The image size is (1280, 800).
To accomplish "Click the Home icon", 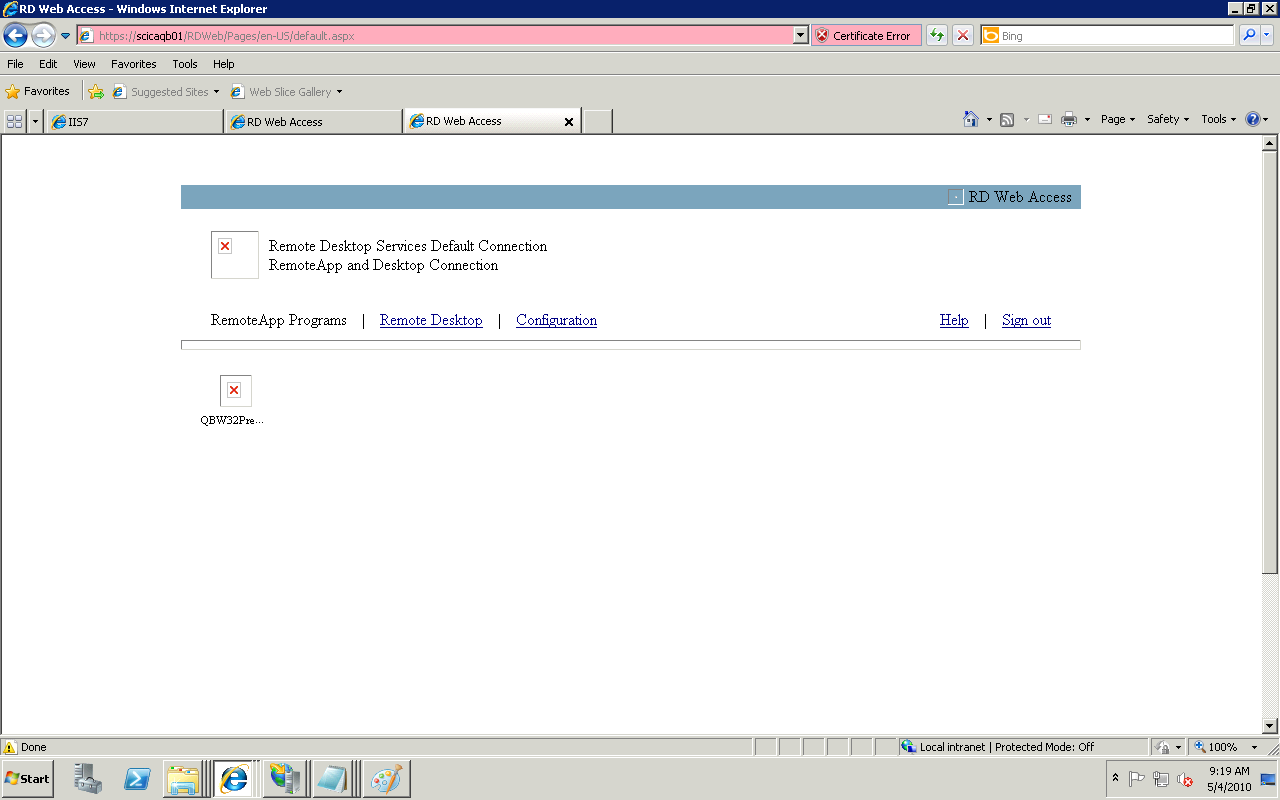I will pos(971,118).
